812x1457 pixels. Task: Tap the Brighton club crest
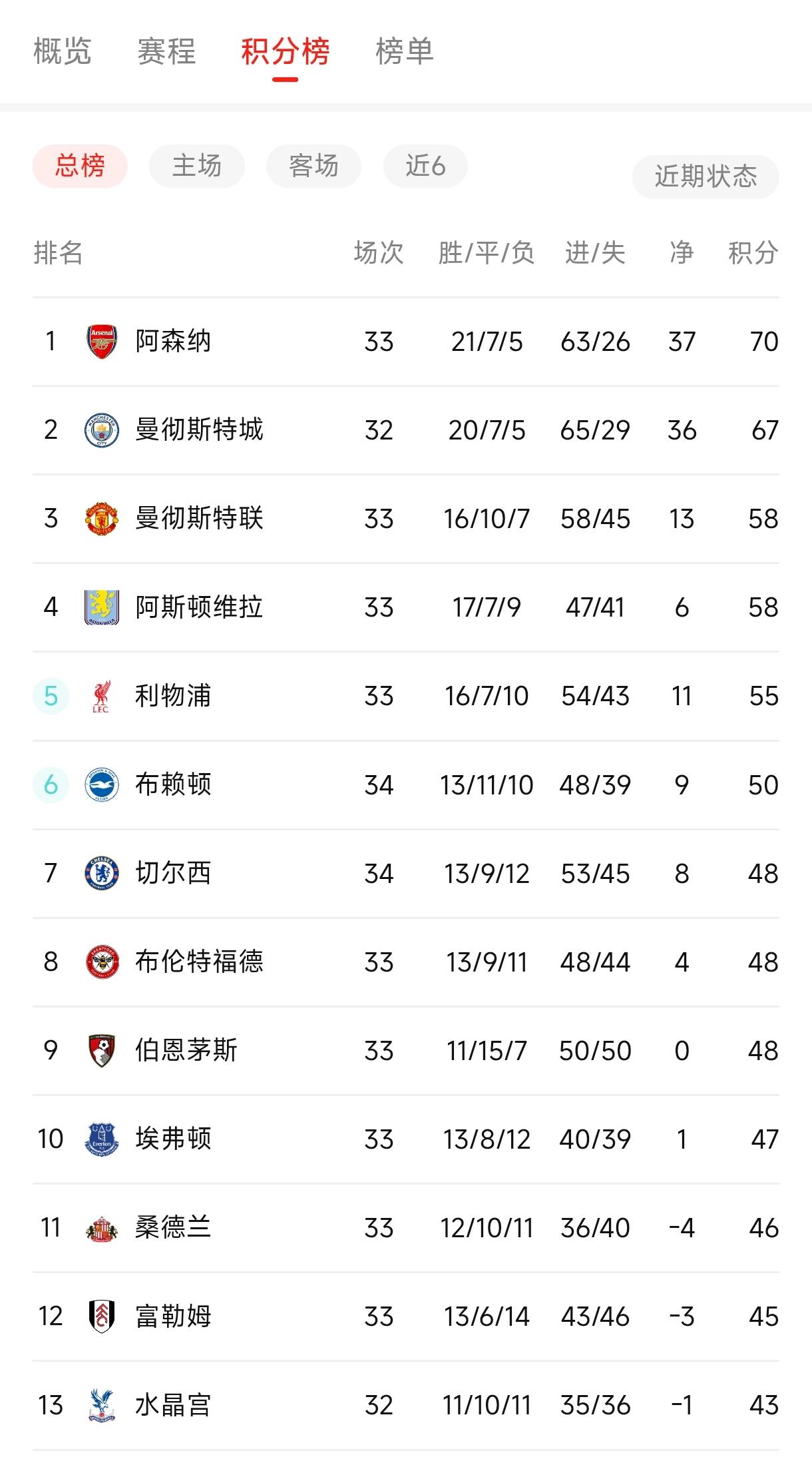point(102,784)
